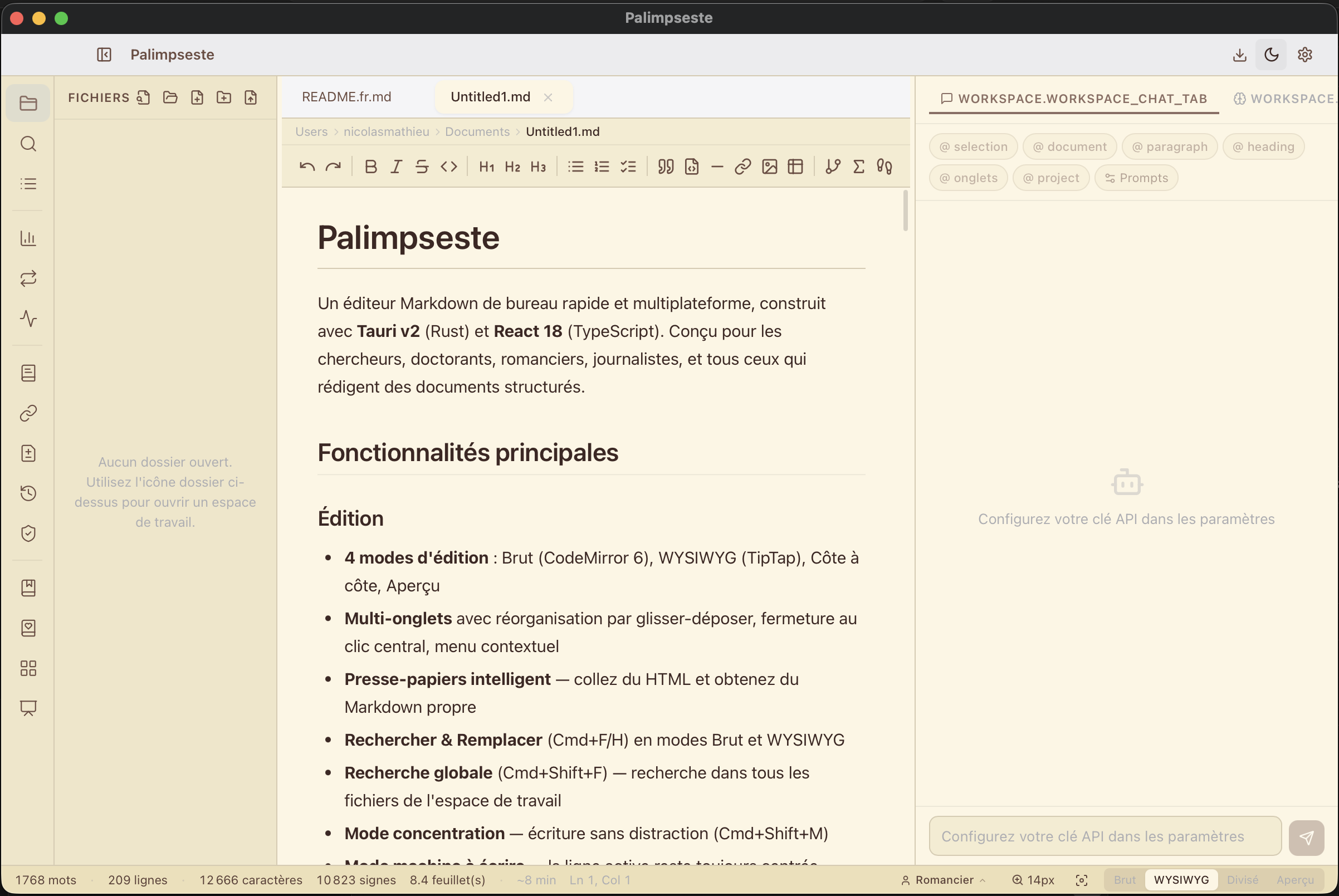The image size is (1339, 896).
Task: Open the bar chart statistics panel
Action: point(28,238)
